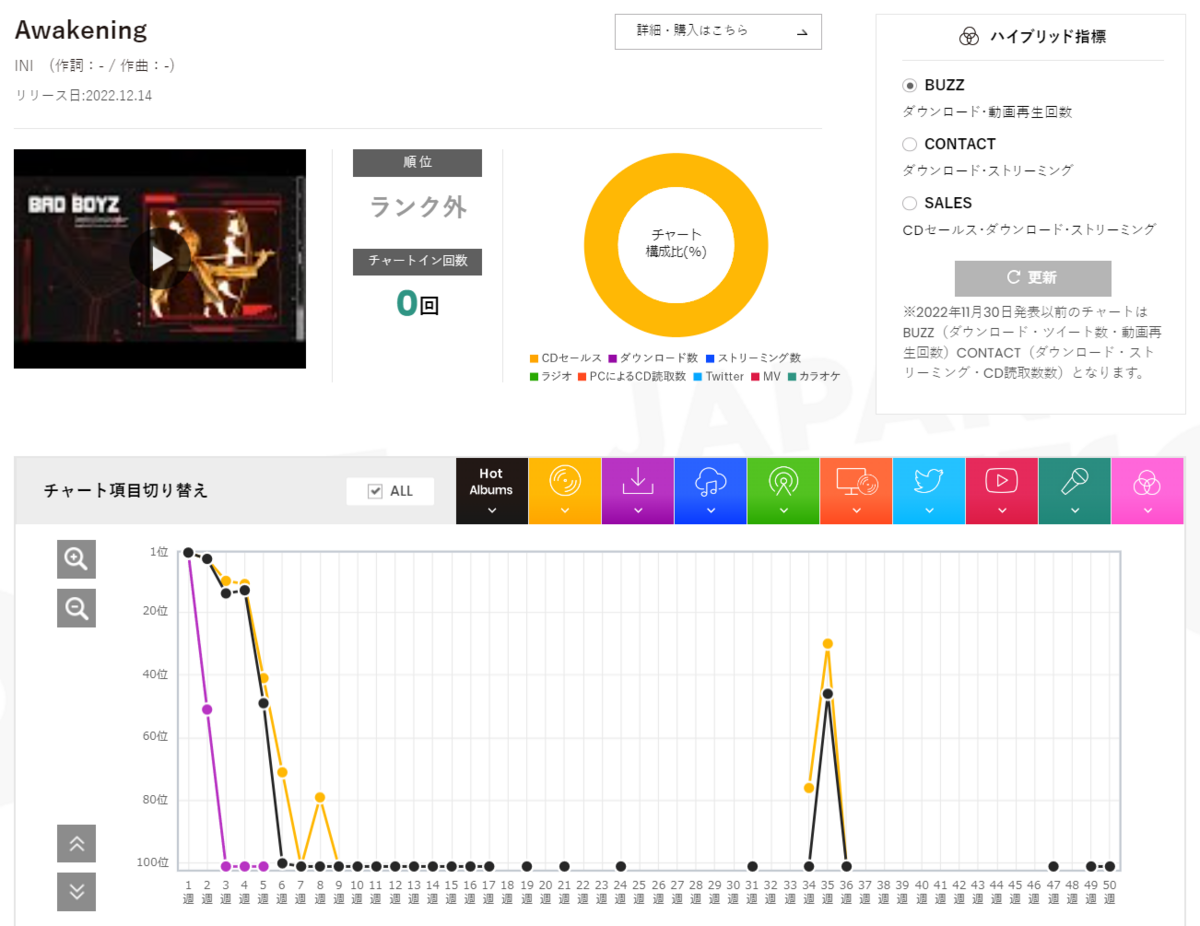Select the green radio broadcast icon
The width and height of the screenshot is (1200, 926).
[x=783, y=491]
